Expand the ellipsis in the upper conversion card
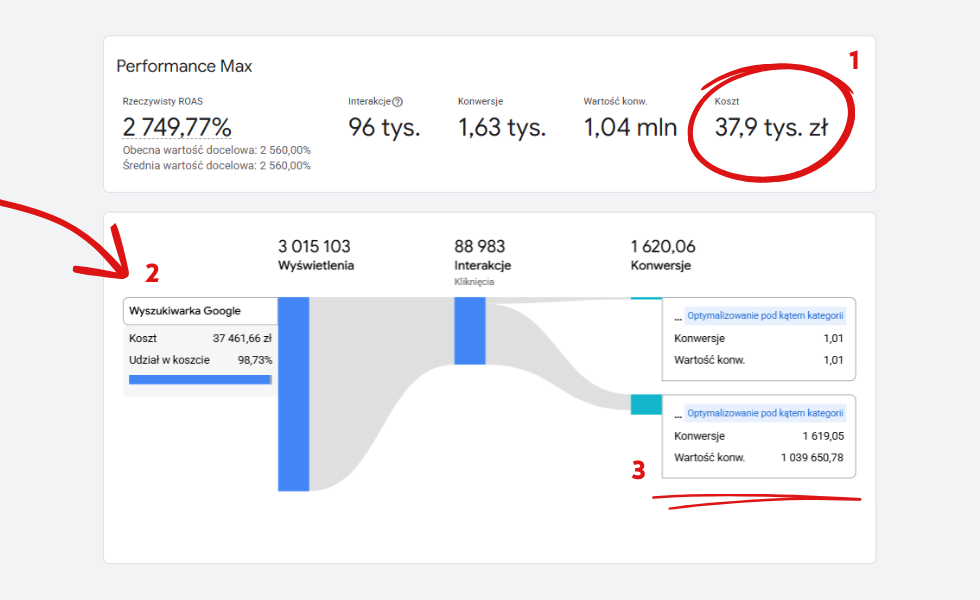The width and height of the screenshot is (980, 600). 677,317
